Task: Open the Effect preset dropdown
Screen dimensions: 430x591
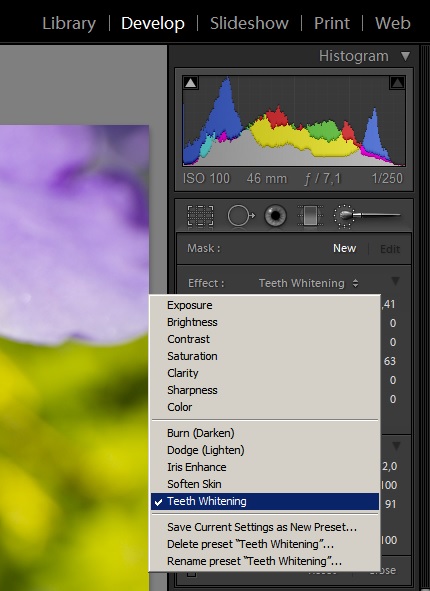Action: [x=308, y=283]
